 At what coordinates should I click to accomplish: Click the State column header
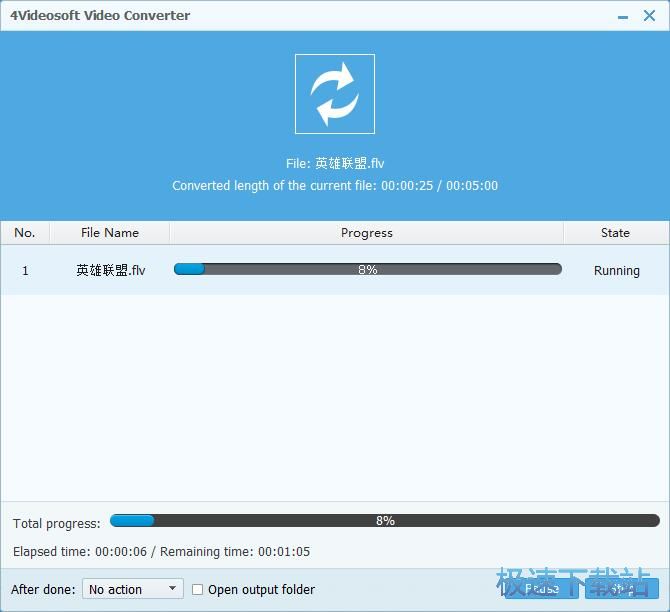click(x=615, y=233)
